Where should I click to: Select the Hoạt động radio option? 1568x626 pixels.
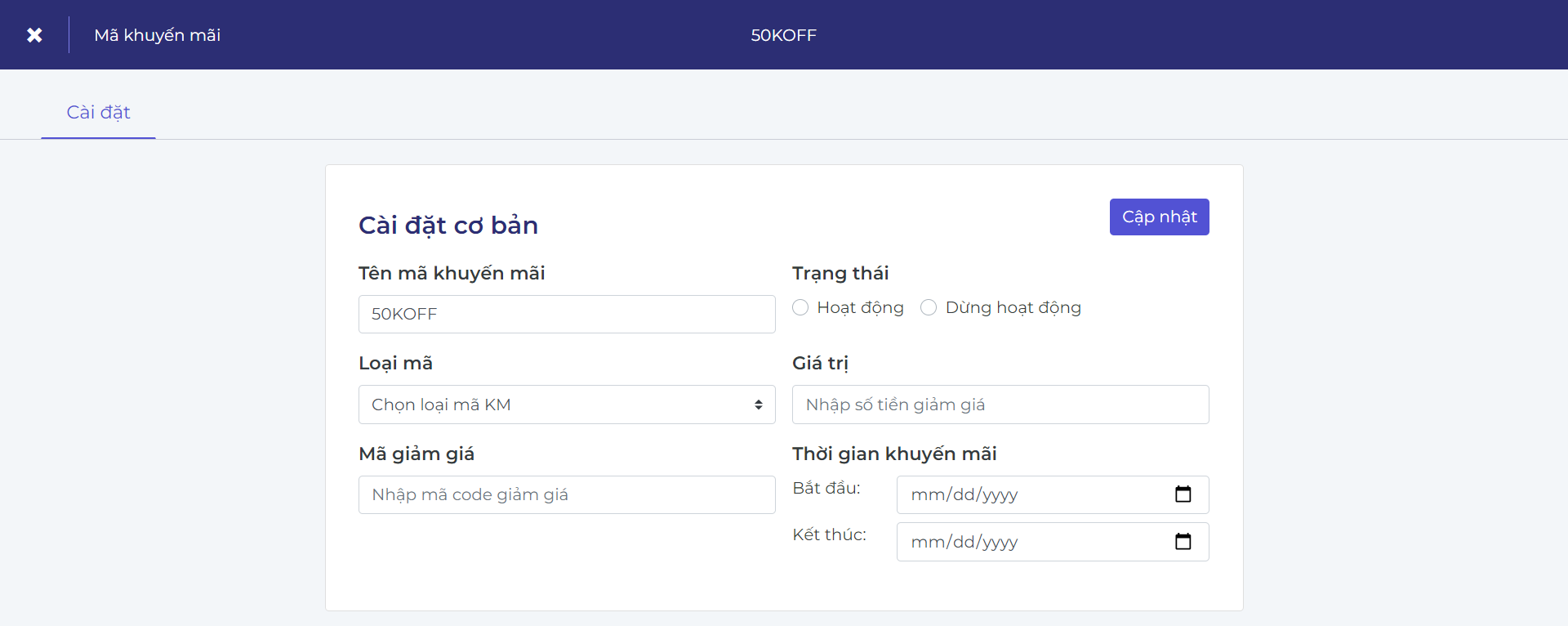[800, 307]
